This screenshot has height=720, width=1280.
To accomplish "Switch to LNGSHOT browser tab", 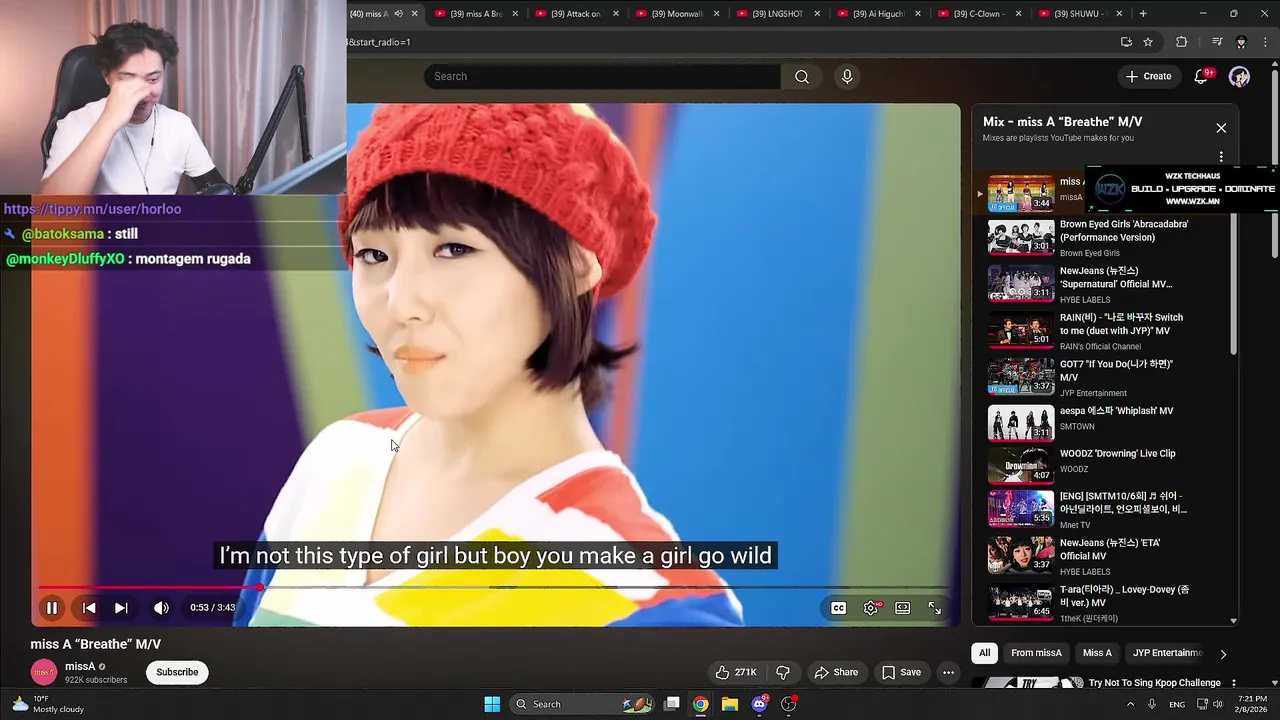I will tap(778, 14).
